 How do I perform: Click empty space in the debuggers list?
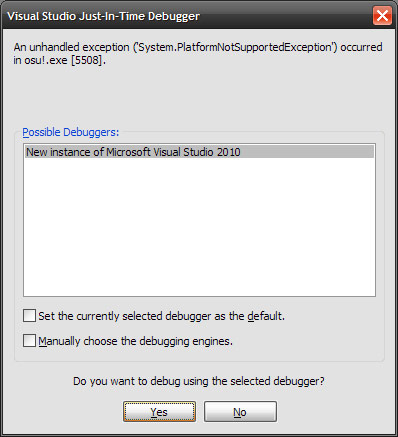point(199,227)
